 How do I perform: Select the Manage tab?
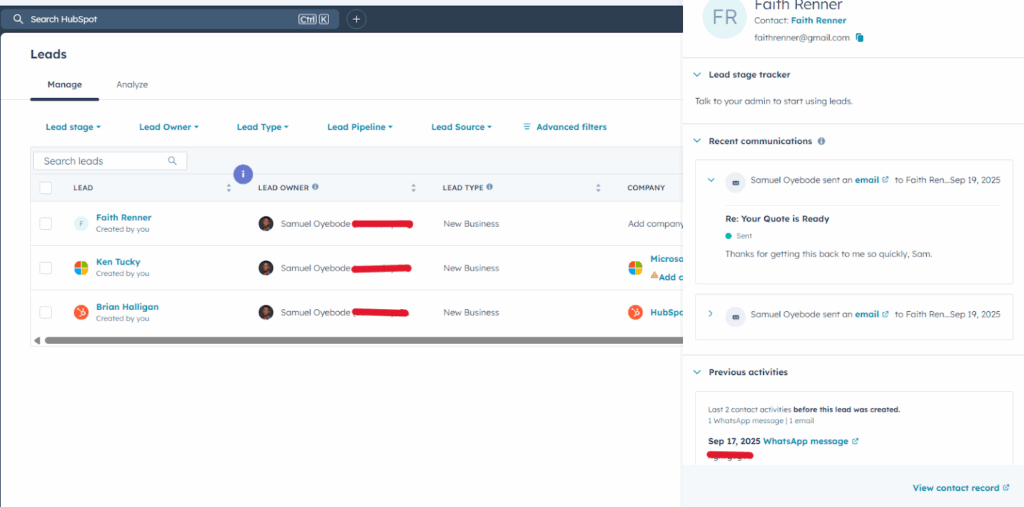[x=65, y=85]
